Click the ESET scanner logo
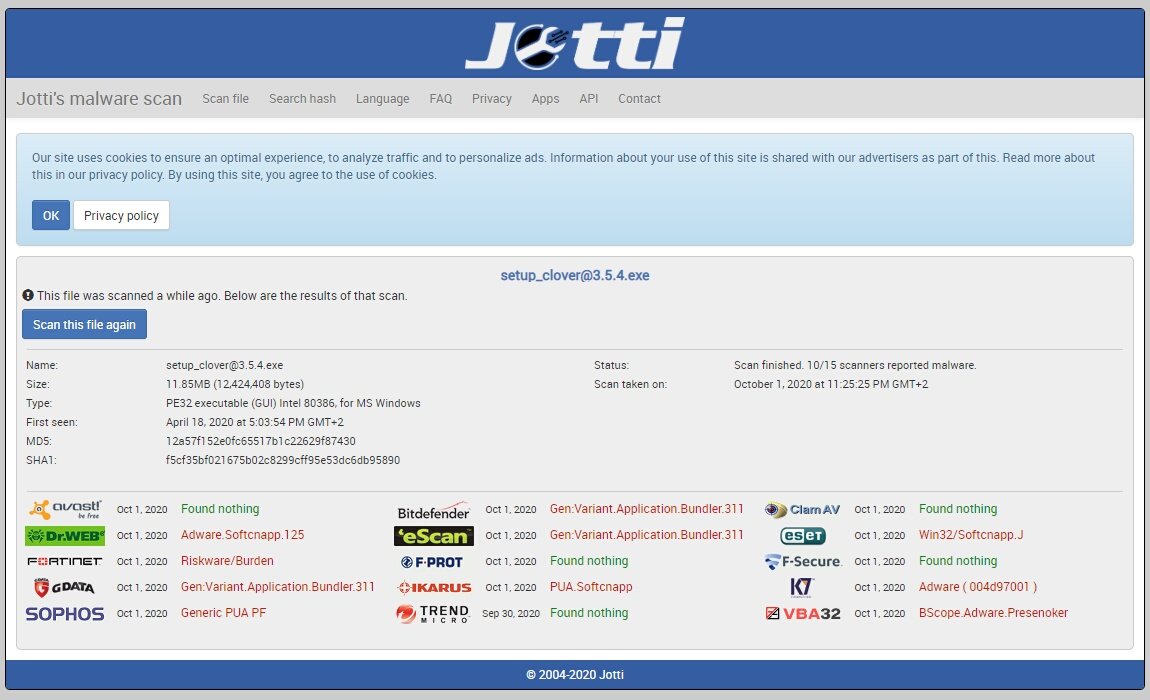 tap(802, 536)
